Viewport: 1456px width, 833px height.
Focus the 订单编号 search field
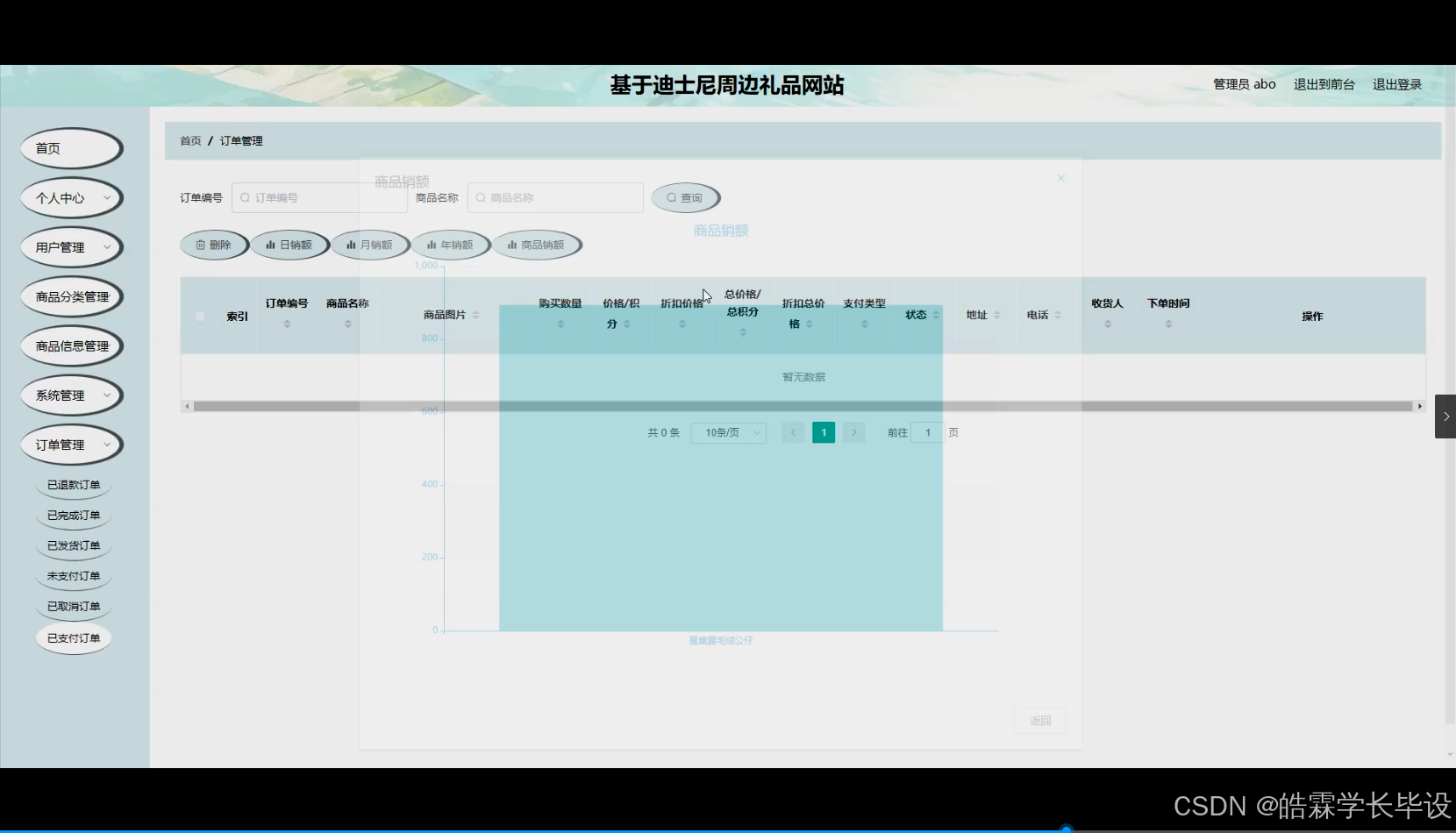pyautogui.click(x=319, y=198)
